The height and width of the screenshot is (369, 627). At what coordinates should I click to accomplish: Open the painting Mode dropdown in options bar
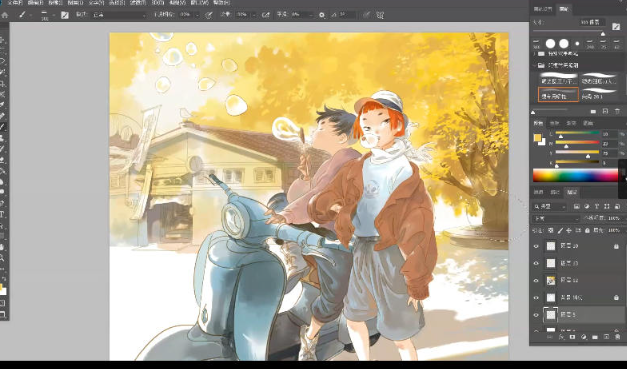pos(120,15)
